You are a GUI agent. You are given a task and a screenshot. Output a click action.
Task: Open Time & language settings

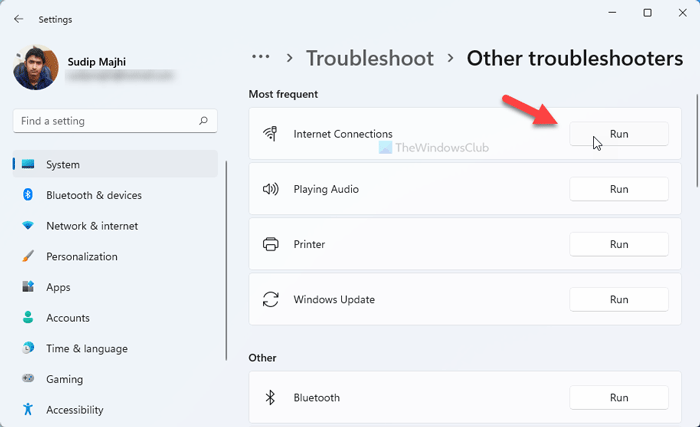pos(86,349)
